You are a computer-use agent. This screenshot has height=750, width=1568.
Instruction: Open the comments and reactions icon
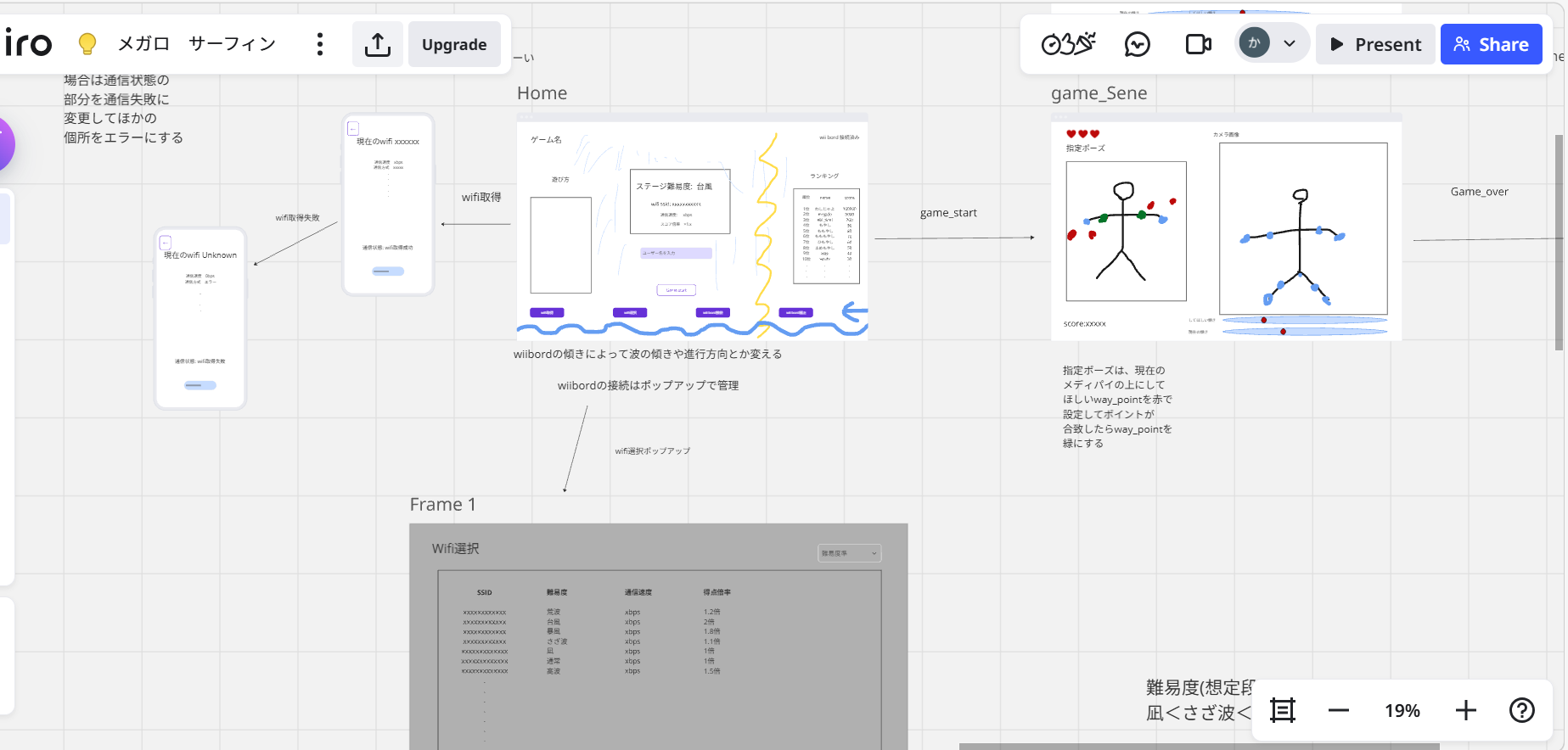click(1137, 44)
